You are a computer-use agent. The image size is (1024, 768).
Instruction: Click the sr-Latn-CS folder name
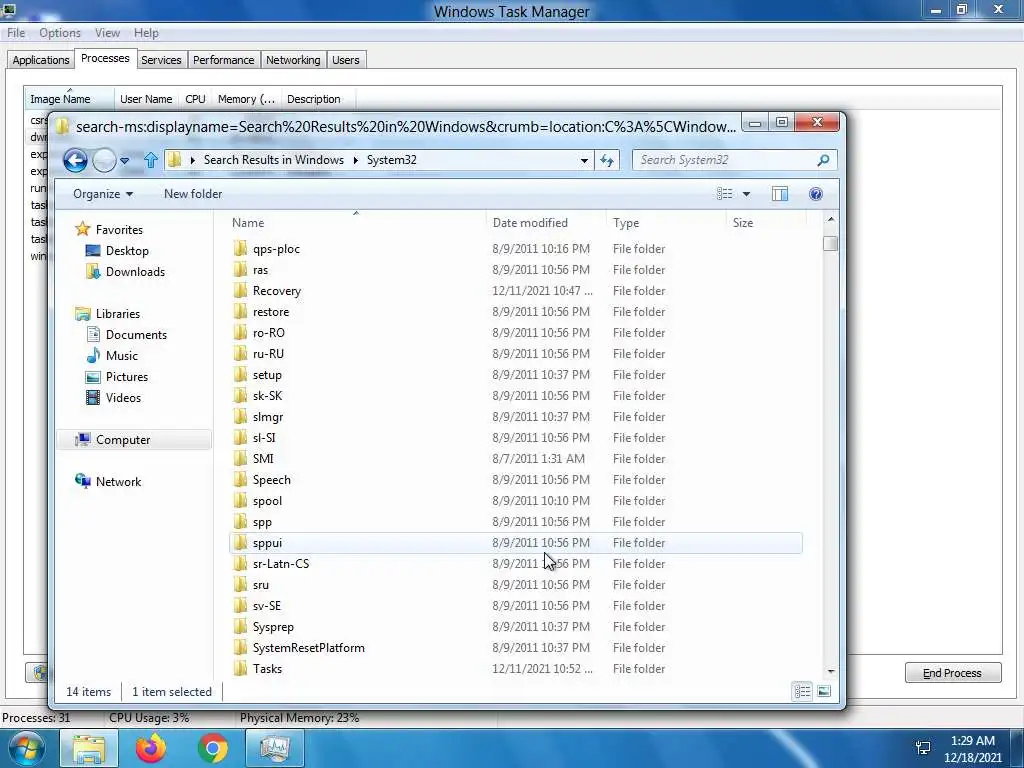[x=281, y=564]
